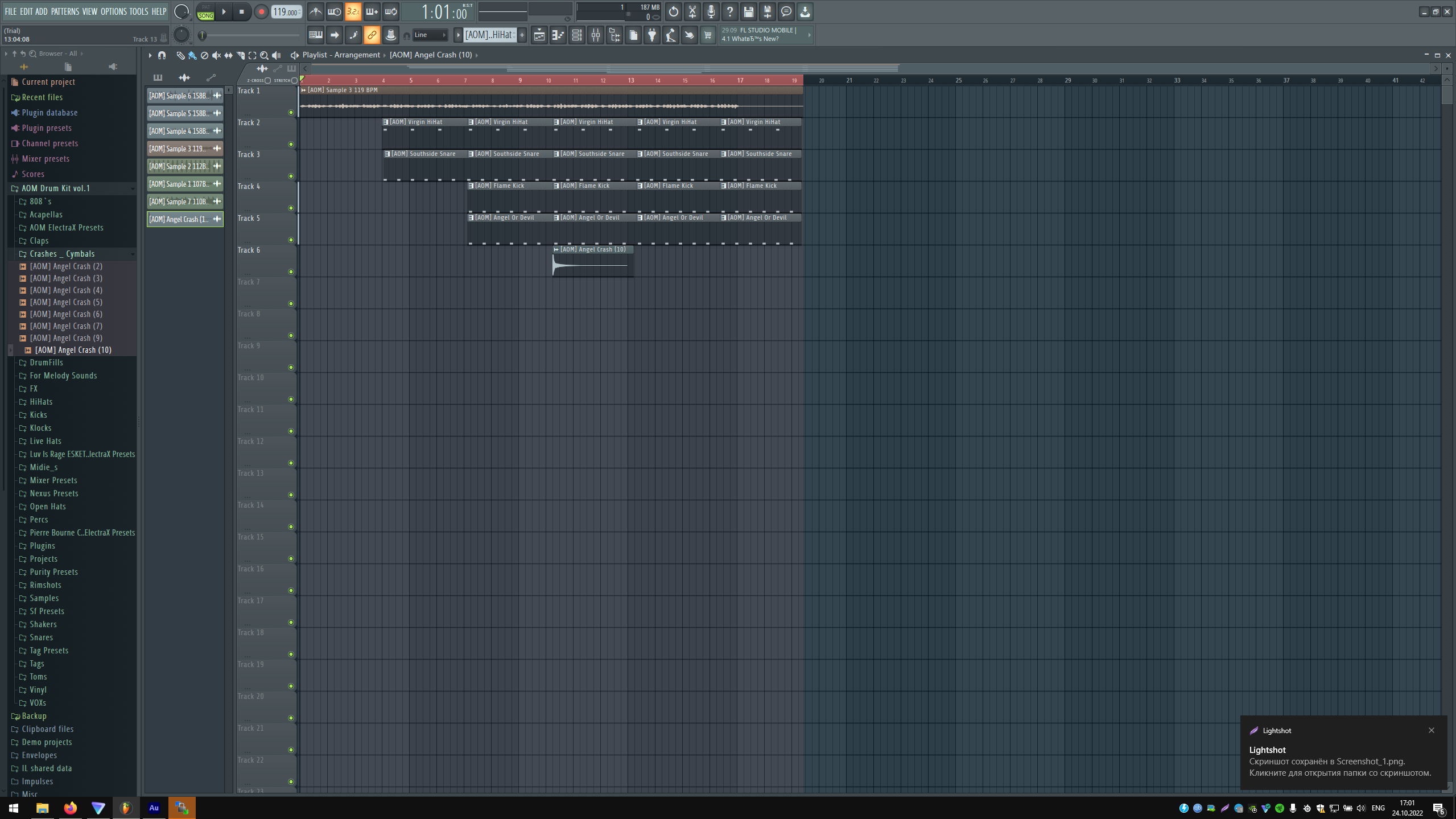Viewport: 1456px width, 819px height.
Task: Arm the record button
Action: (x=261, y=11)
